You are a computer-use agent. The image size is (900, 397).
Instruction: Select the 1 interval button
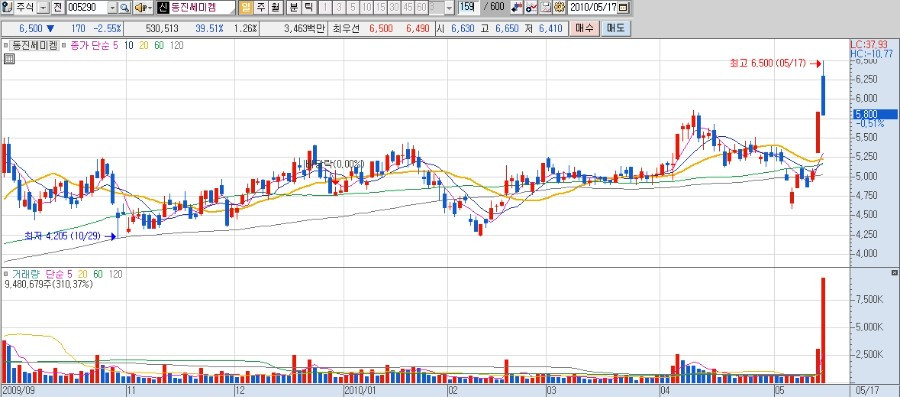tap(325, 8)
